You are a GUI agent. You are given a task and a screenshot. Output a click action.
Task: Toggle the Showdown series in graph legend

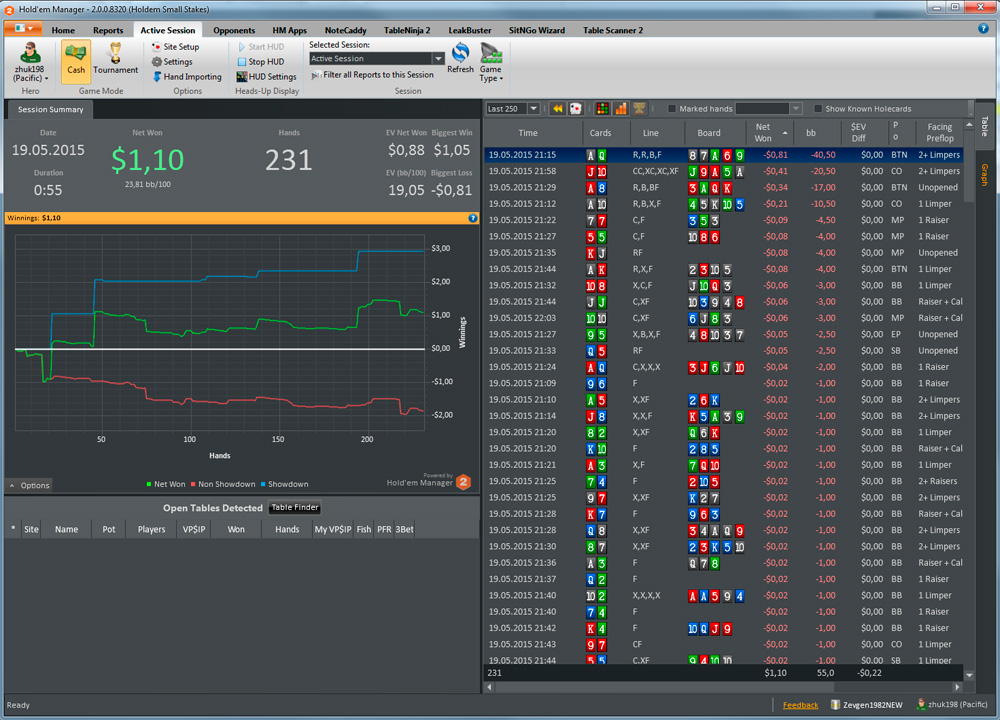284,484
